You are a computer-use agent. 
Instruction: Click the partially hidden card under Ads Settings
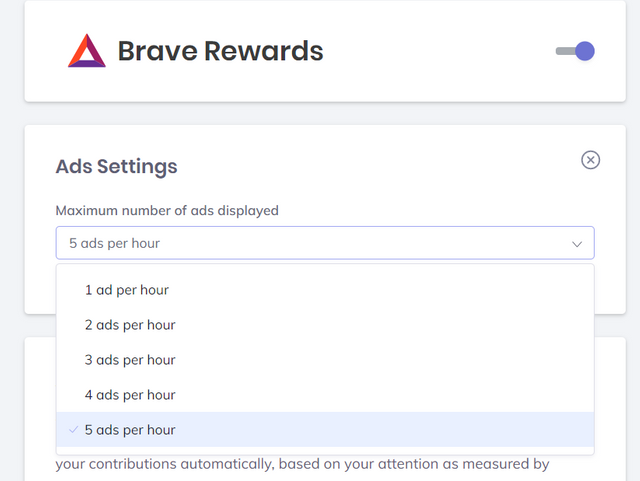click(x=610, y=408)
